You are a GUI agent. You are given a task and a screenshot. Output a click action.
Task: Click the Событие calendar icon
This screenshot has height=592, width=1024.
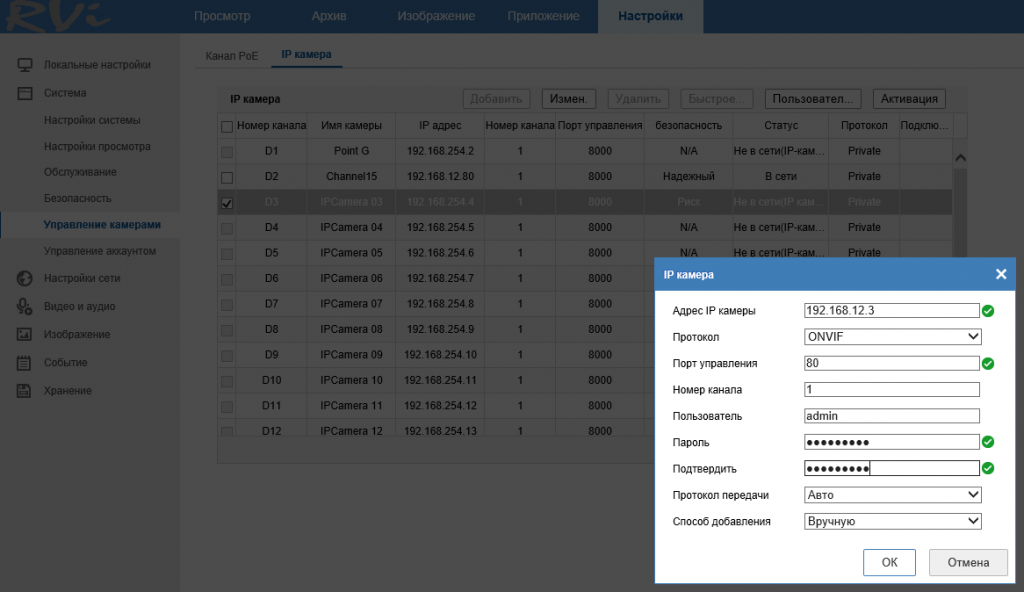pos(25,362)
